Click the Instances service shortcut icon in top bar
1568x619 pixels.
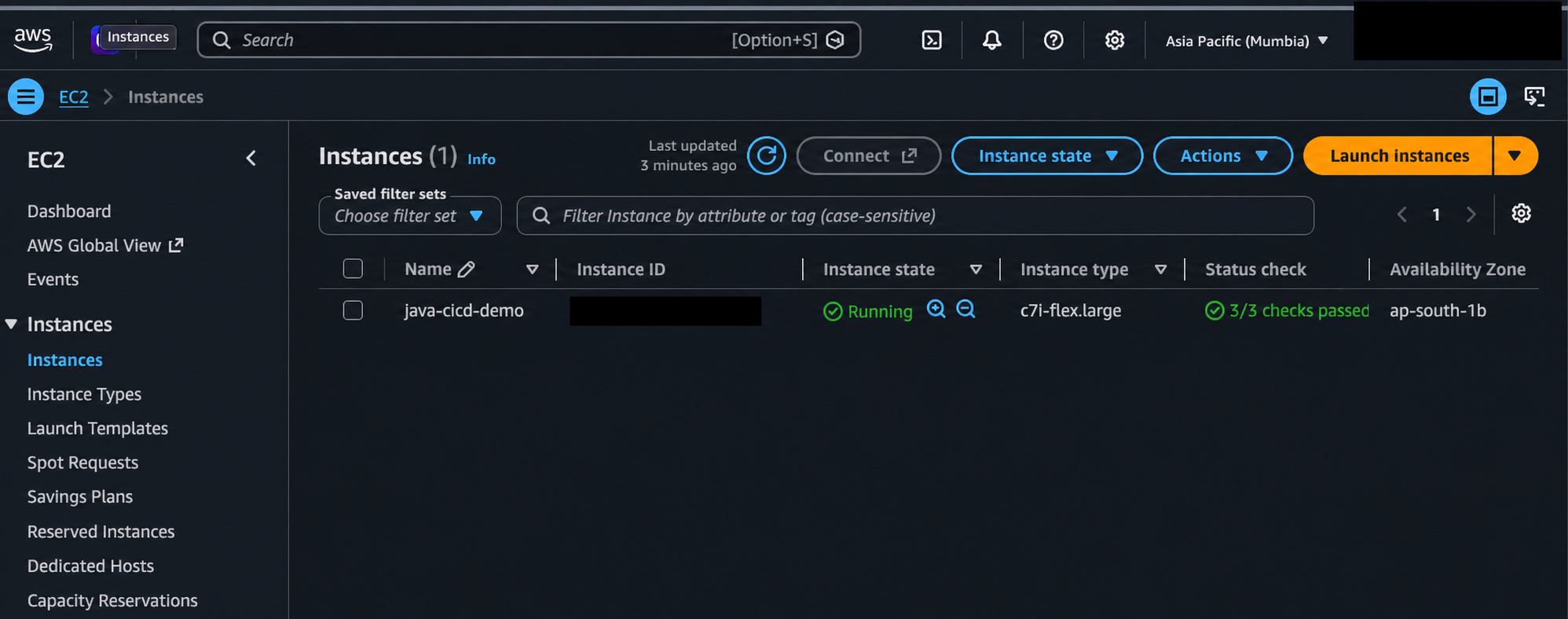tap(104, 39)
